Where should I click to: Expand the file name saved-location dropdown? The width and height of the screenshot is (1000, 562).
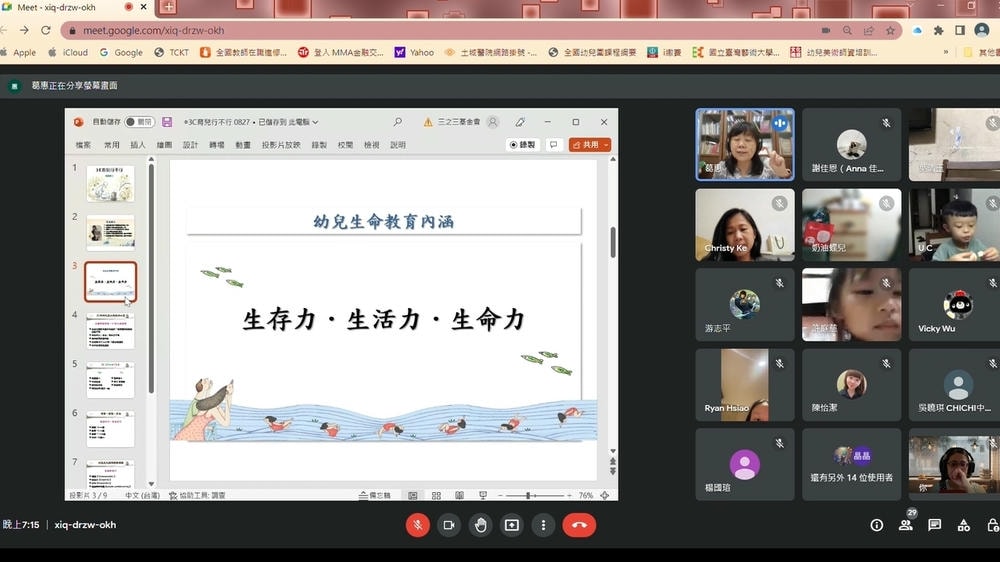point(316,122)
